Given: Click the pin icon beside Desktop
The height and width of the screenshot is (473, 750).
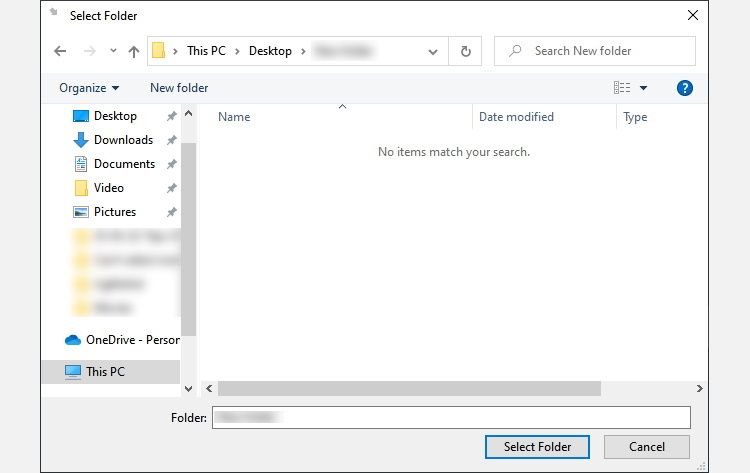Looking at the screenshot, I should (x=172, y=116).
